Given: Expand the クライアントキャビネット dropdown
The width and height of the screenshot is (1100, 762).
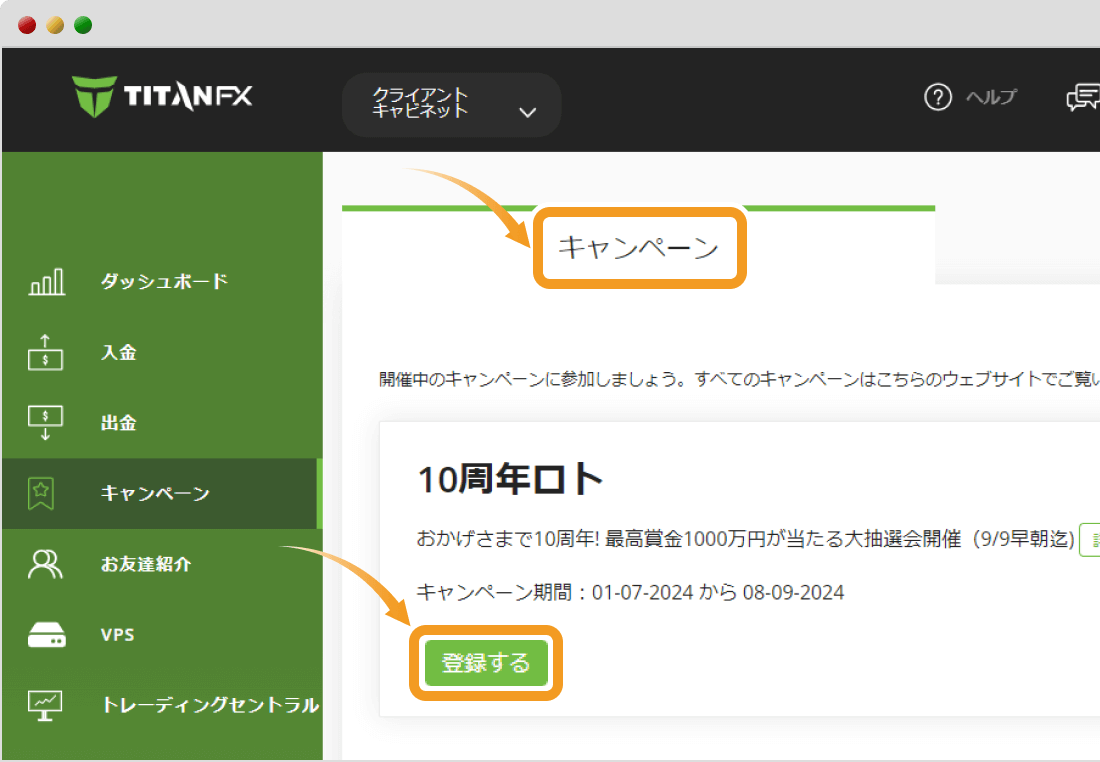Looking at the screenshot, I should (x=452, y=104).
